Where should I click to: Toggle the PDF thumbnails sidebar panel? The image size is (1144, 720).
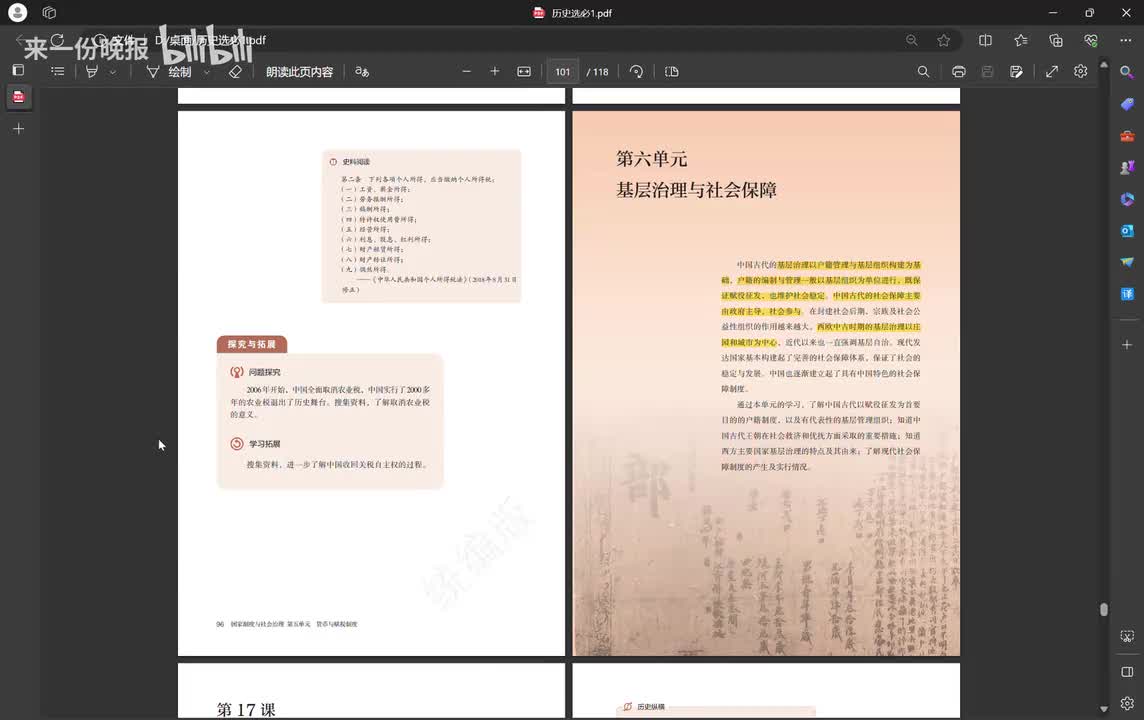(18, 71)
